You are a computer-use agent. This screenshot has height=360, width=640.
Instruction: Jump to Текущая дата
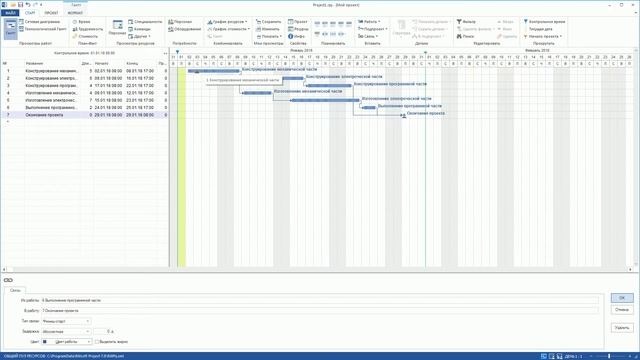[538, 29]
